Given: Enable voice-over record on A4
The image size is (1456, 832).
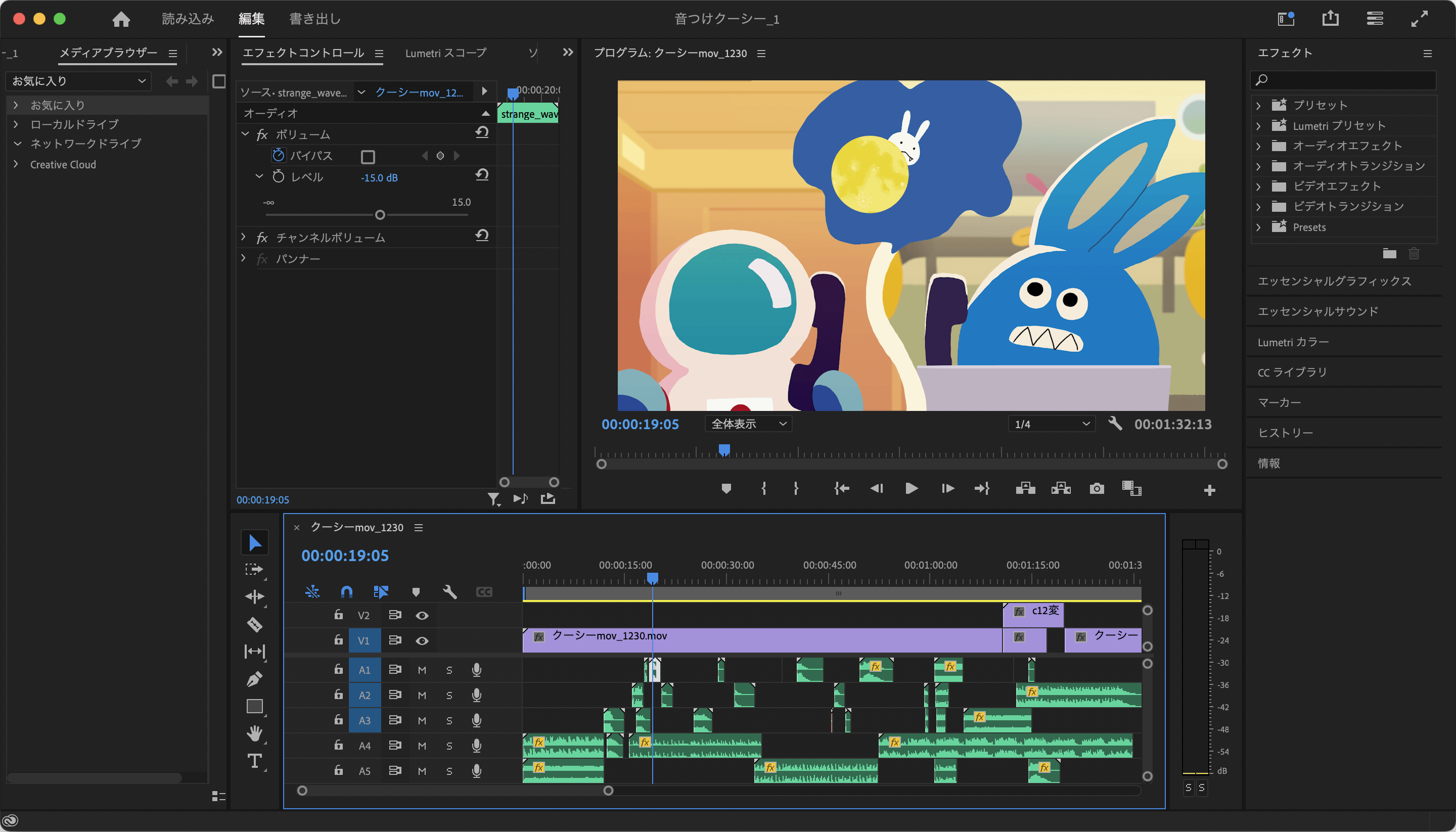Looking at the screenshot, I should coord(477,745).
